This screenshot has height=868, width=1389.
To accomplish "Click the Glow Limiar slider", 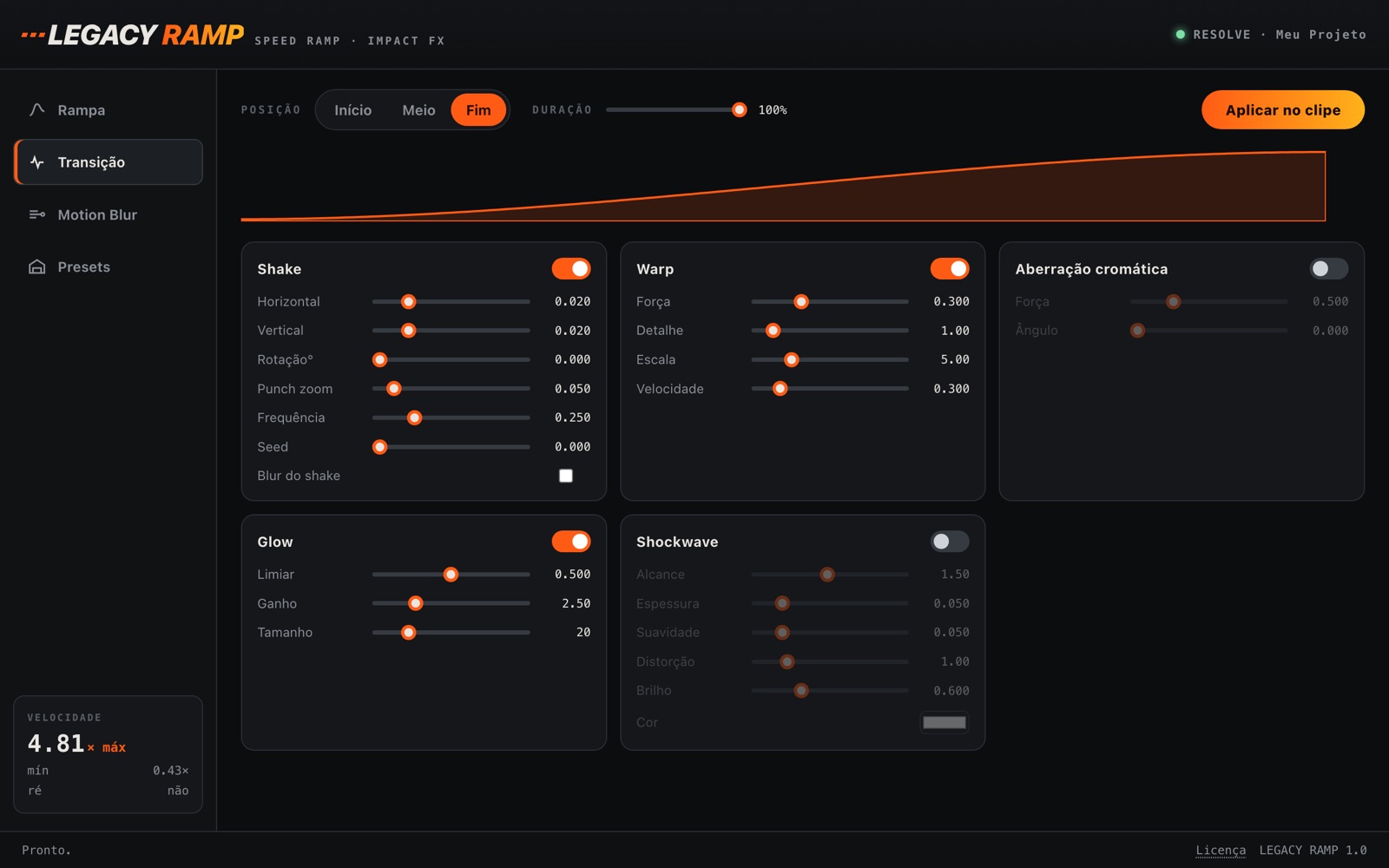I will [x=451, y=575].
